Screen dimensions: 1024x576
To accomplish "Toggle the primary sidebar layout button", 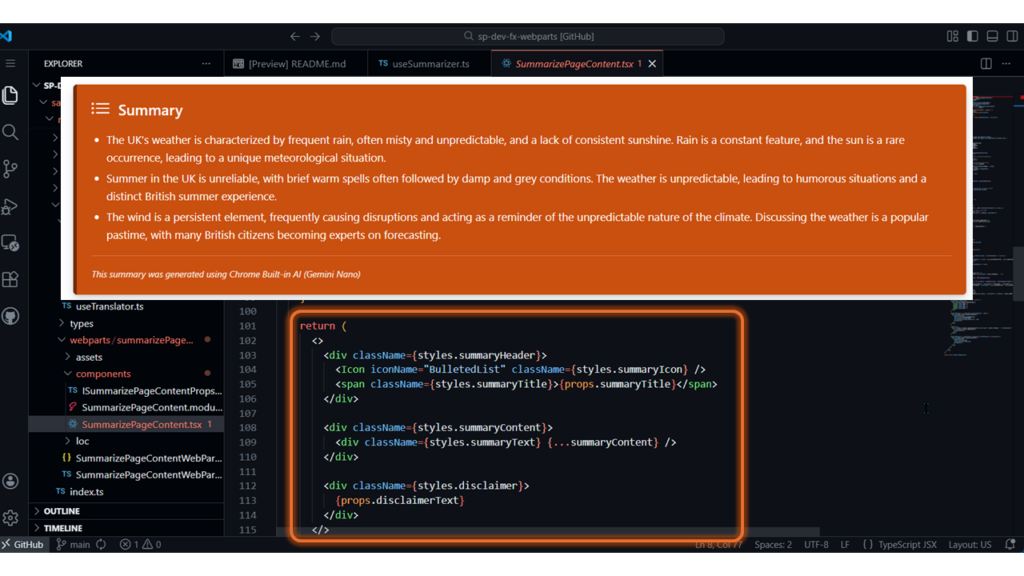I will pyautogui.click(x=972, y=36).
